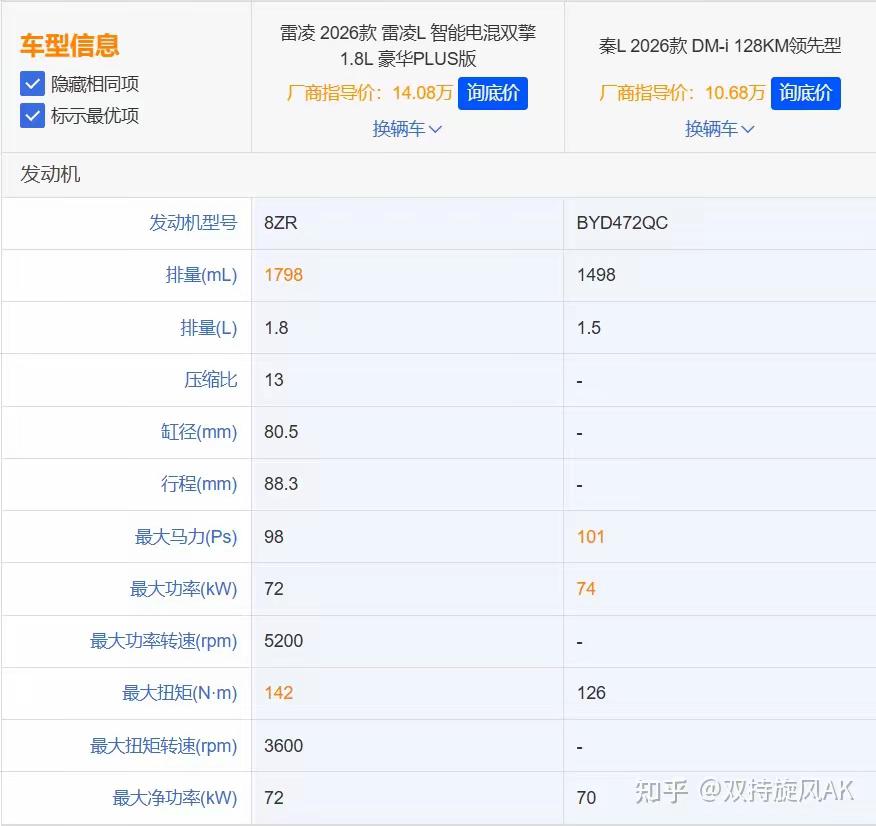Click the 最大马力(Ps) row label
Image resolution: width=876 pixels, height=826 pixels.
pyautogui.click(x=186, y=537)
